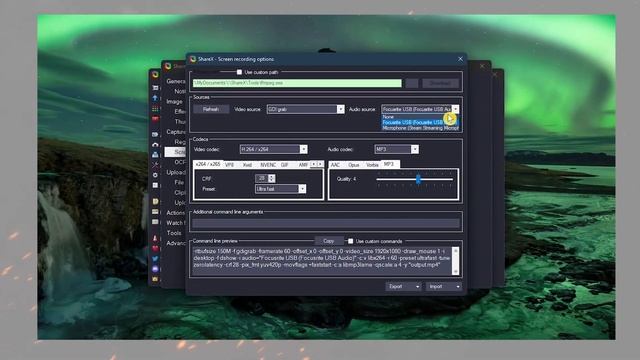The height and width of the screenshot is (360, 640).
Task: Switch to the Vorbis audio tab
Action: [372, 165]
